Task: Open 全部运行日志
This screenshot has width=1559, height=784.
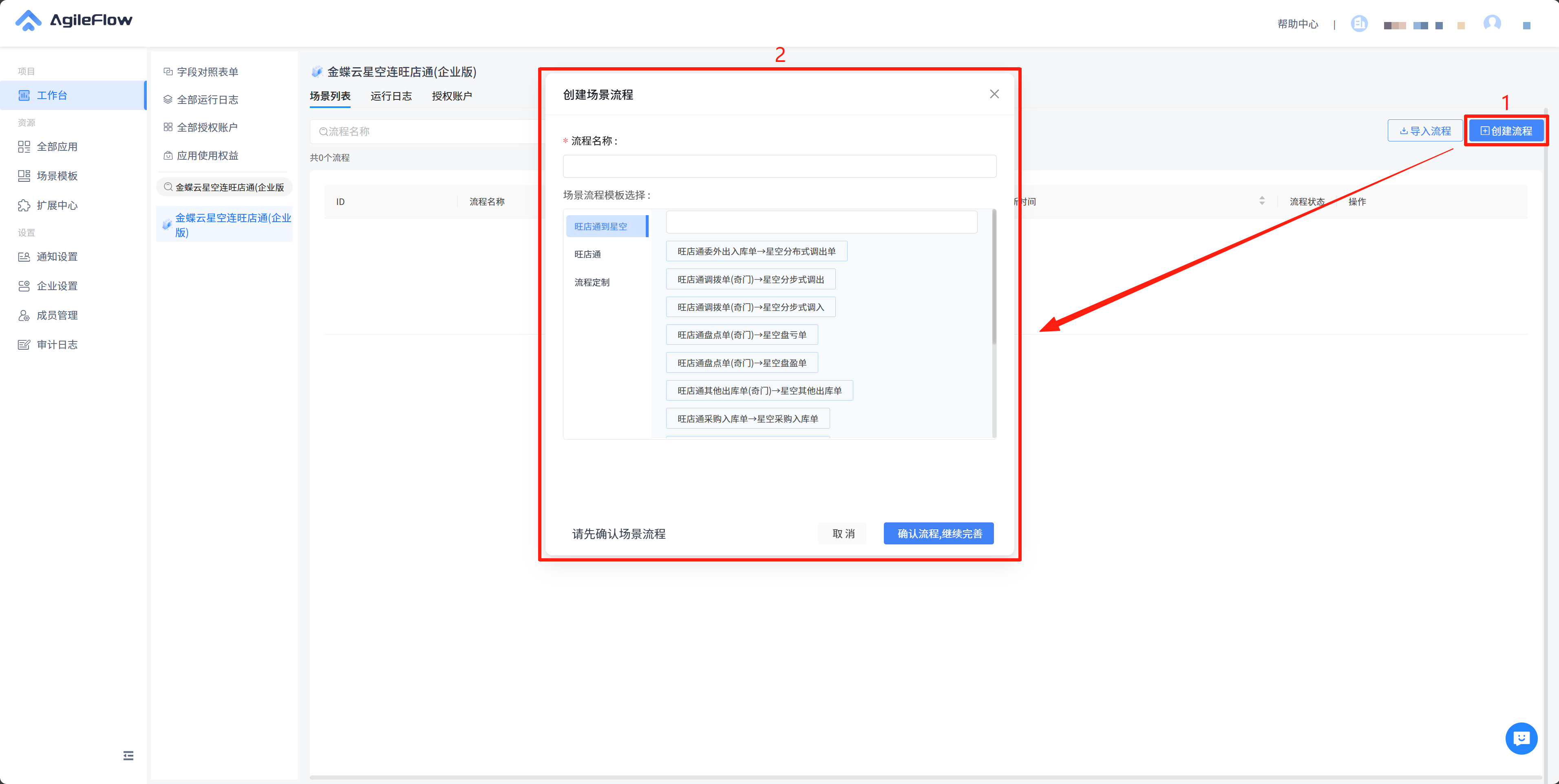Action: tap(201, 99)
